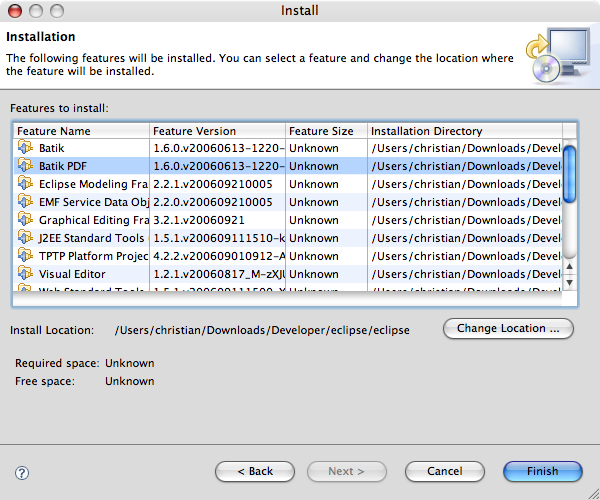The width and height of the screenshot is (600, 500).
Task: Sort by the Feature Size column header
Action: (326, 131)
